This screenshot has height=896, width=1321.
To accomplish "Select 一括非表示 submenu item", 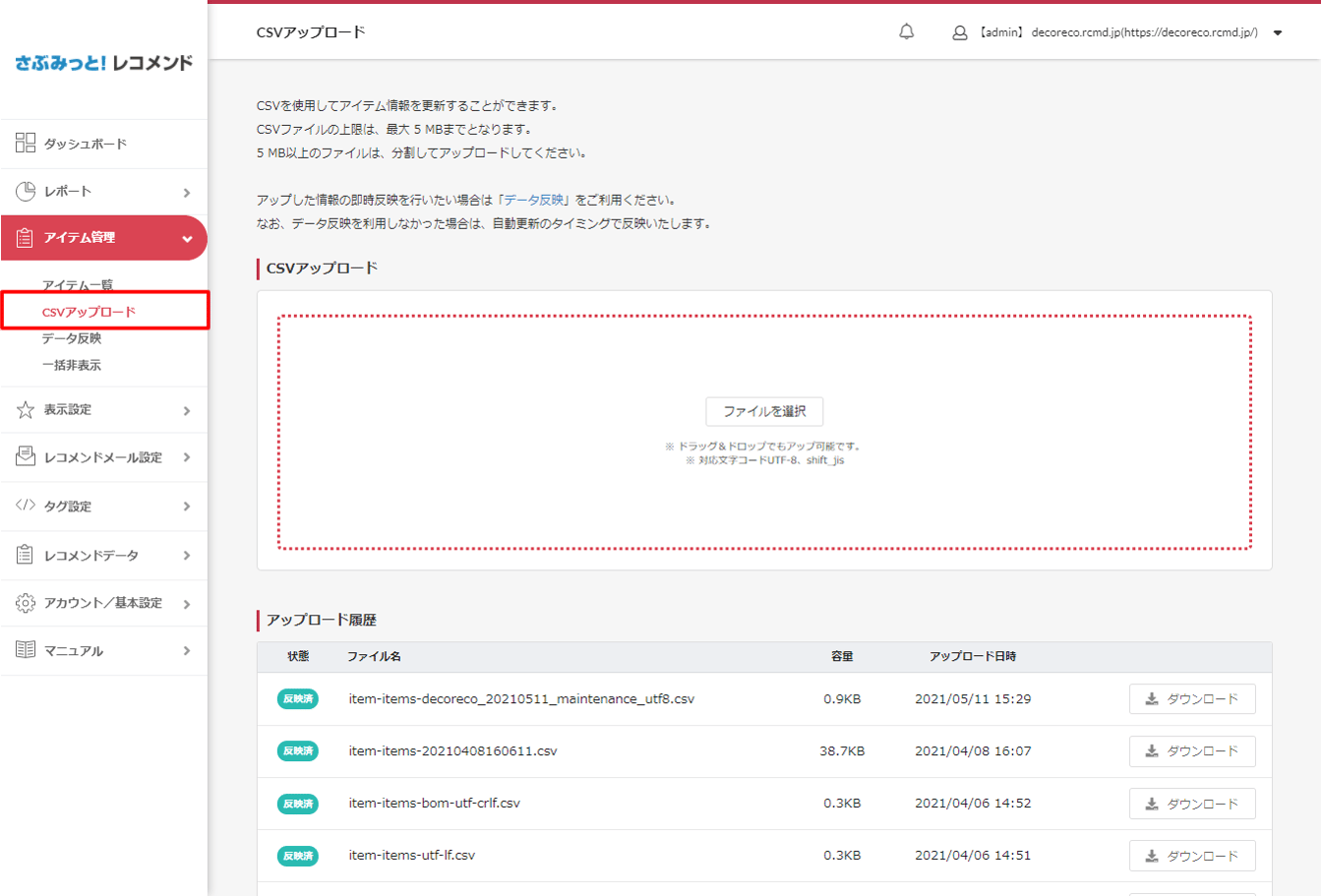I will coord(72,365).
